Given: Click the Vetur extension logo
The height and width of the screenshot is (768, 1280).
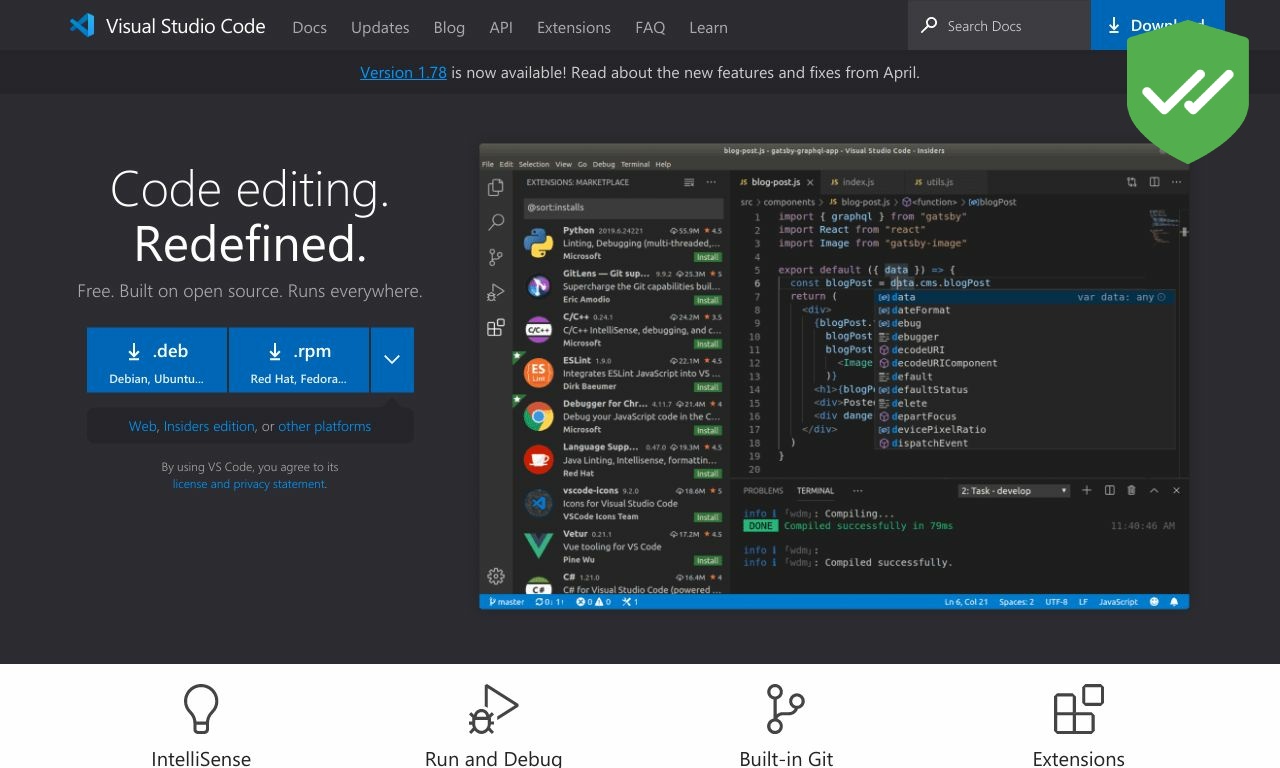Looking at the screenshot, I should click(x=539, y=546).
